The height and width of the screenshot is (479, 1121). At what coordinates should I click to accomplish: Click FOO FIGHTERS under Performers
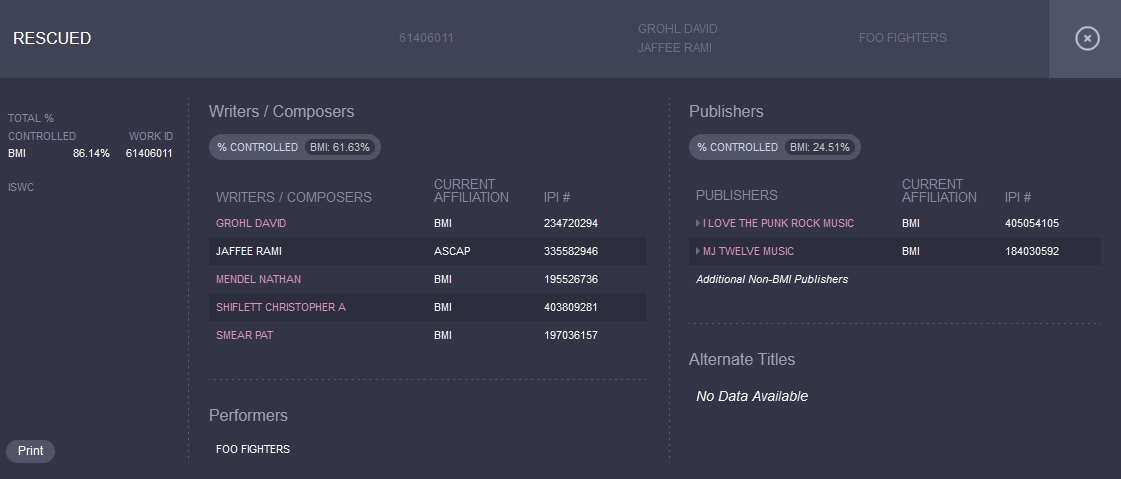[x=253, y=449]
